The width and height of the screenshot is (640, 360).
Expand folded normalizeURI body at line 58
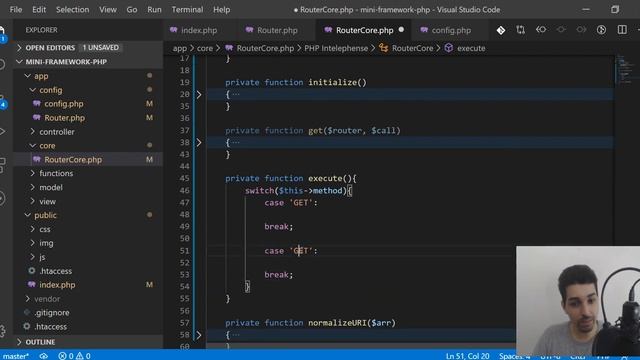pyautogui.click(x=199, y=335)
